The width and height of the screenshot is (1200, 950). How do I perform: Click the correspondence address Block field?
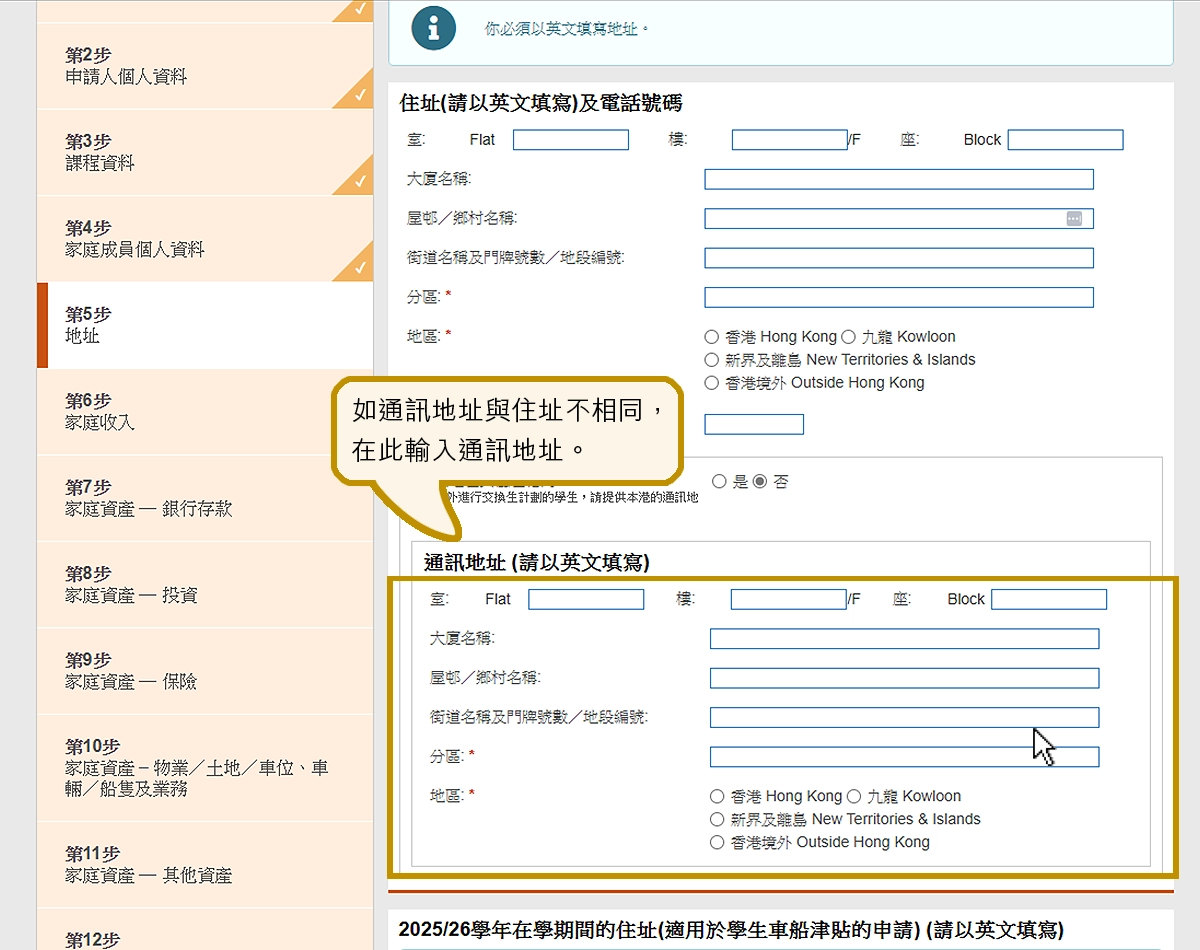[1049, 599]
